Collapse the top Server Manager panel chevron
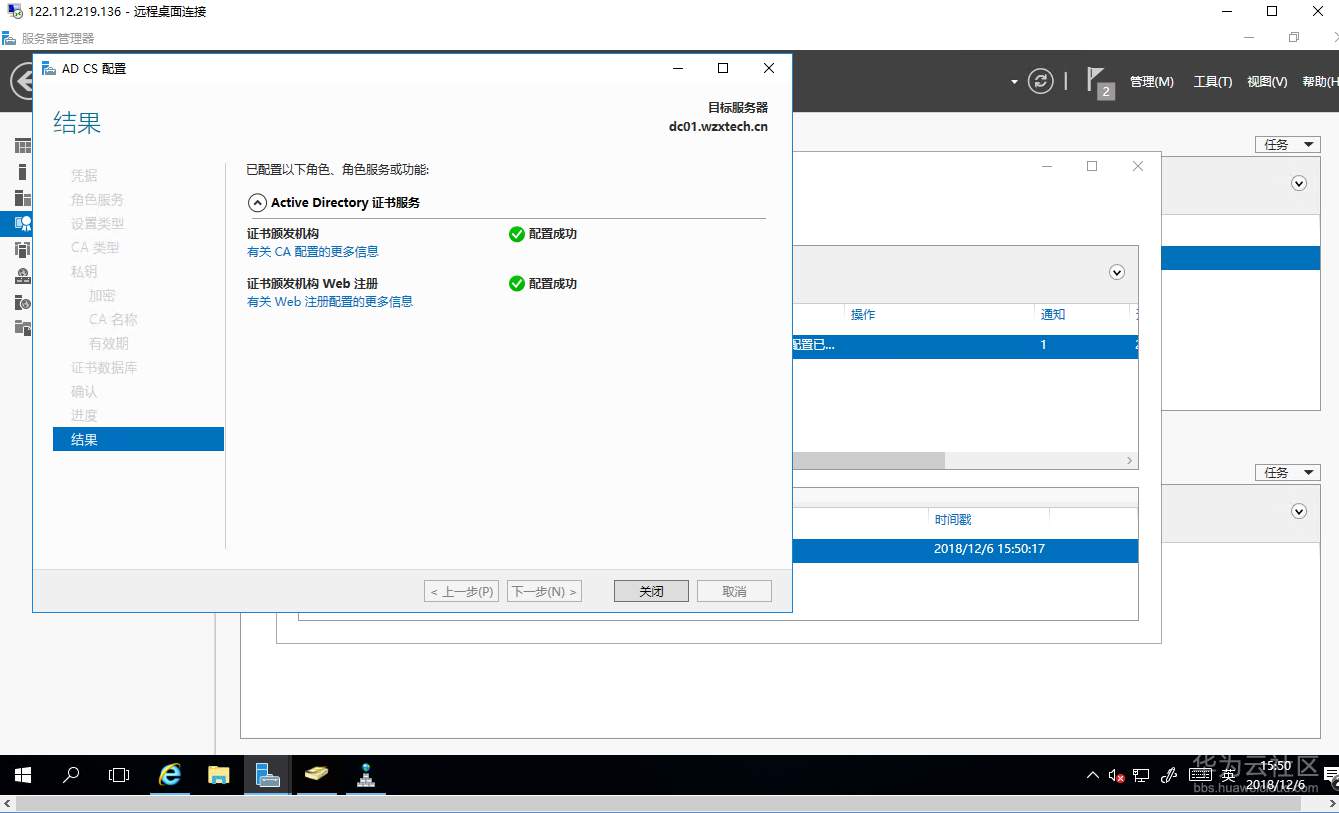1339x813 pixels. pyautogui.click(x=1299, y=183)
